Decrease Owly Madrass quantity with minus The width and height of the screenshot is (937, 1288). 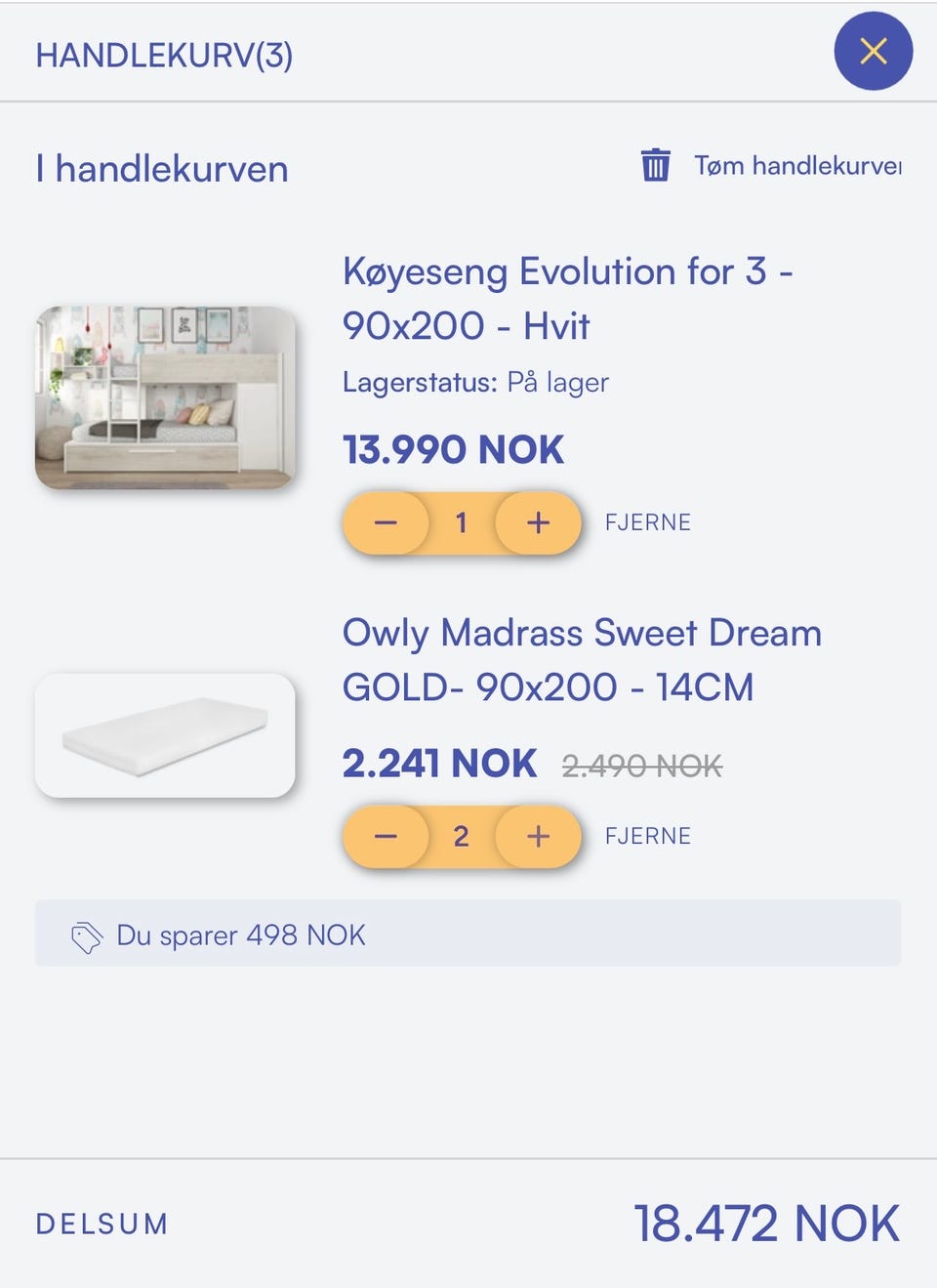386,837
